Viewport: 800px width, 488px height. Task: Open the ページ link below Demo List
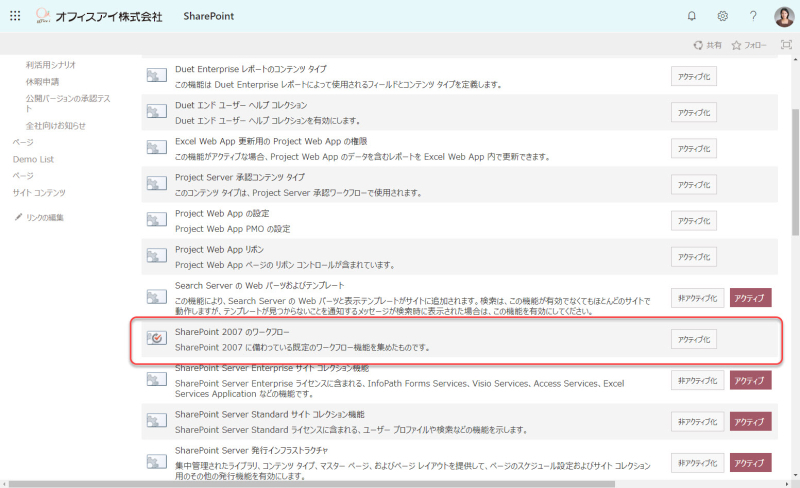point(23,176)
